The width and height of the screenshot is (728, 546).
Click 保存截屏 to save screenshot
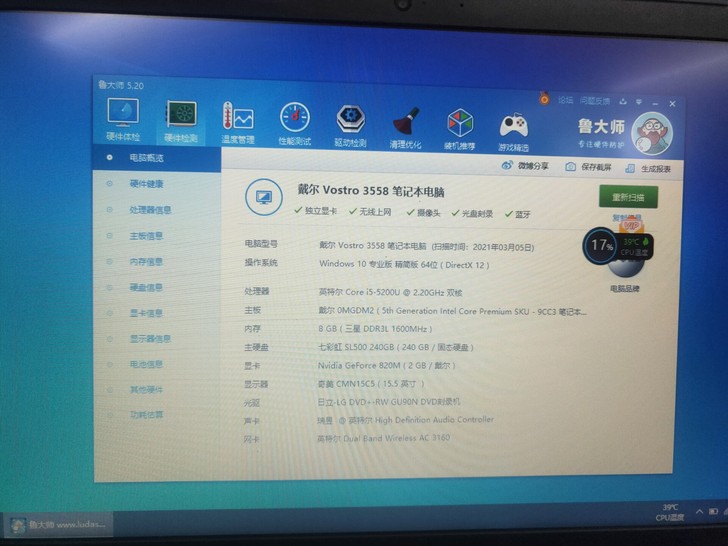[588, 167]
